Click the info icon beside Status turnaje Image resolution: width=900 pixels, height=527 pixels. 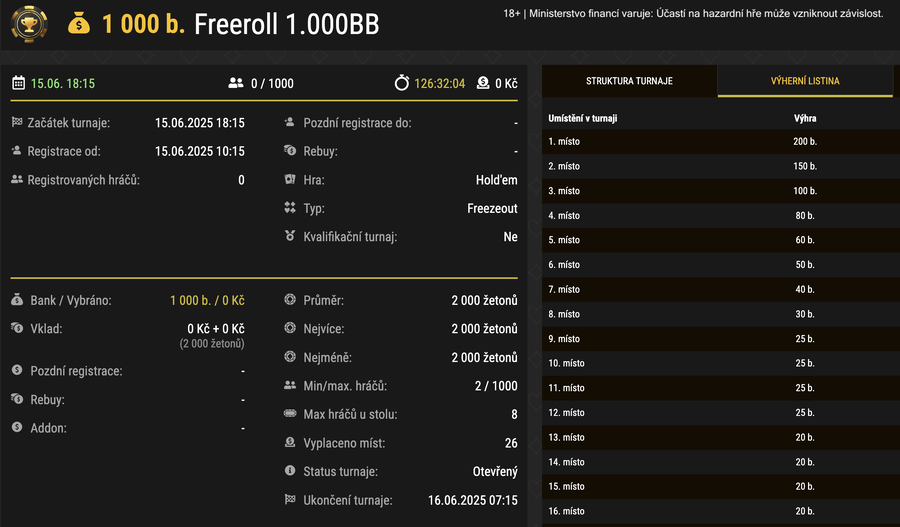pos(290,471)
